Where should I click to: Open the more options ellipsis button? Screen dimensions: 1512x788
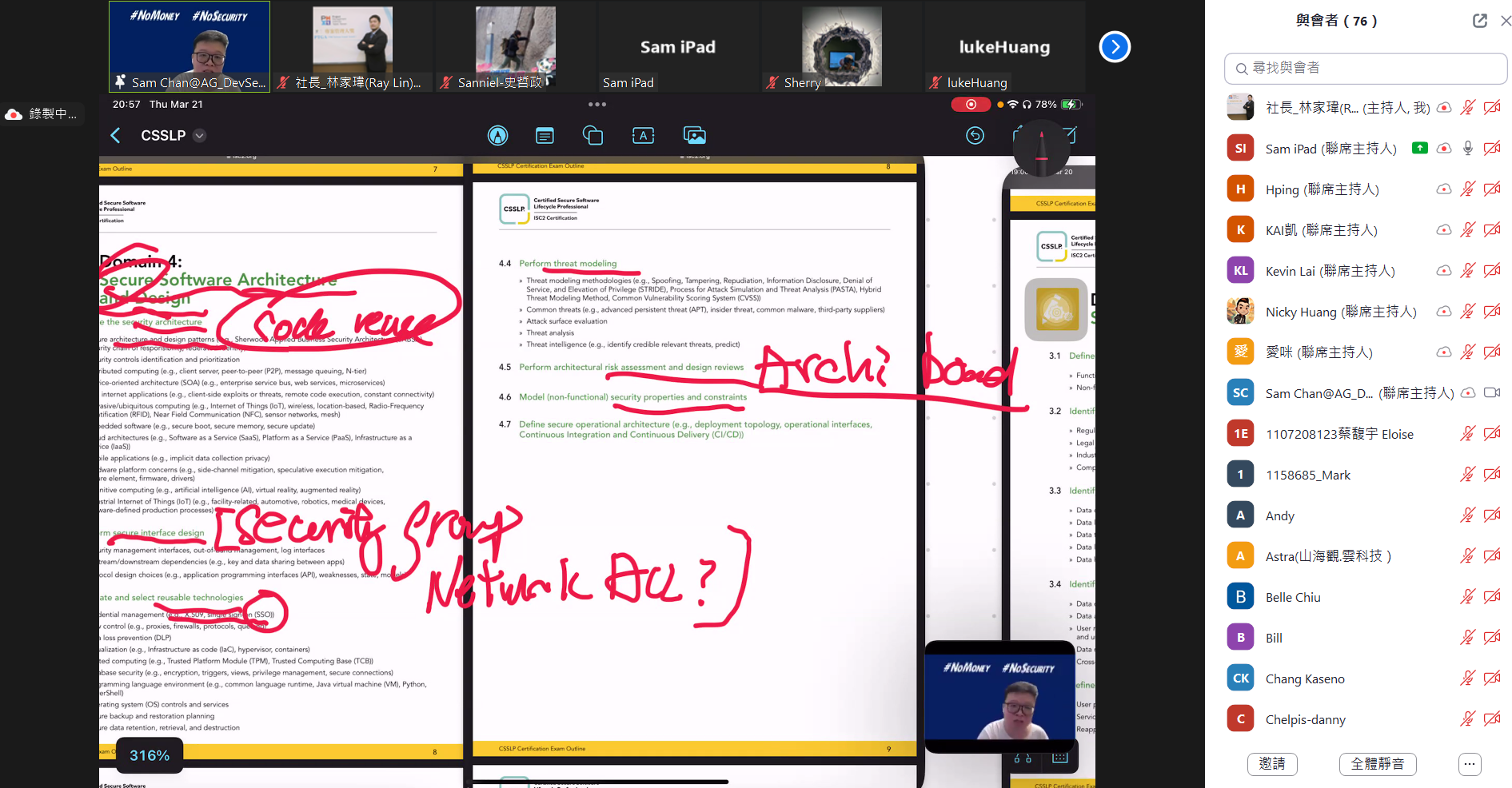pyautogui.click(x=1469, y=764)
